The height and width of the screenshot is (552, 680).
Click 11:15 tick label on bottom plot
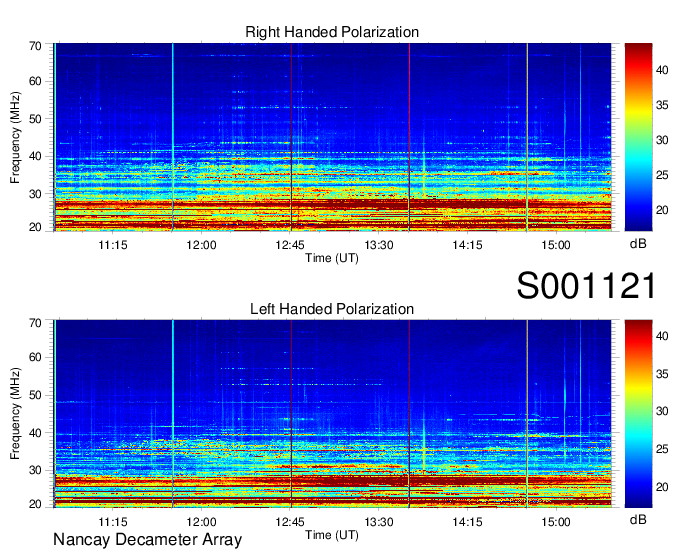coord(113,522)
